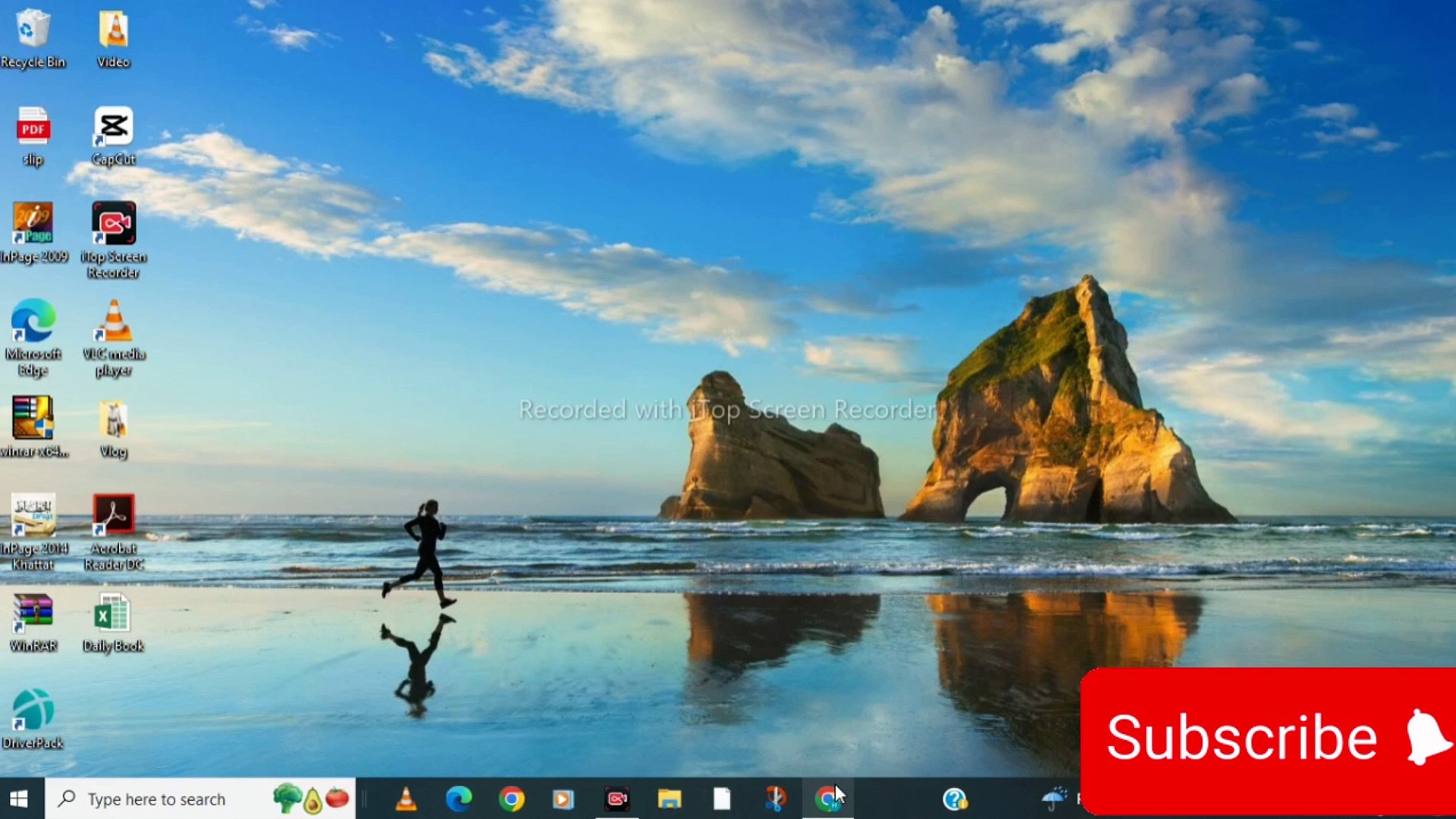This screenshot has height=819, width=1456.
Task: Open File Explorer from the taskbar
Action: (x=669, y=799)
